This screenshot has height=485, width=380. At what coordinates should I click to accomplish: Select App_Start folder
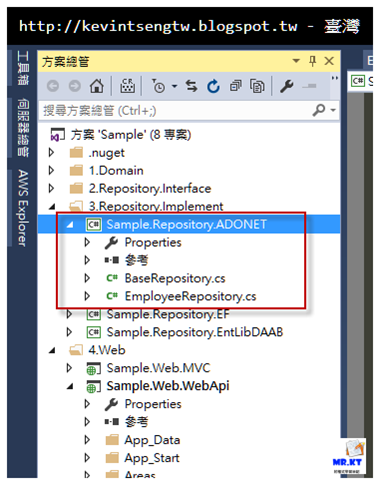click(x=152, y=458)
